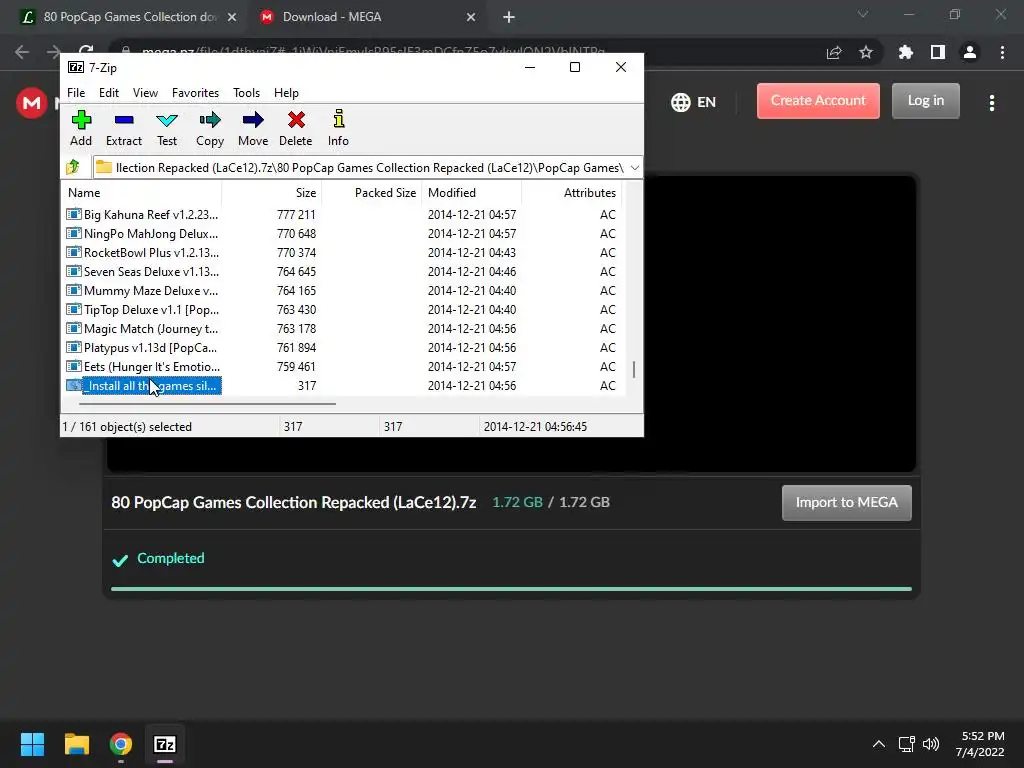Select NingPo MahJong Deluxe file
This screenshot has height=768, width=1024.
tap(151, 234)
